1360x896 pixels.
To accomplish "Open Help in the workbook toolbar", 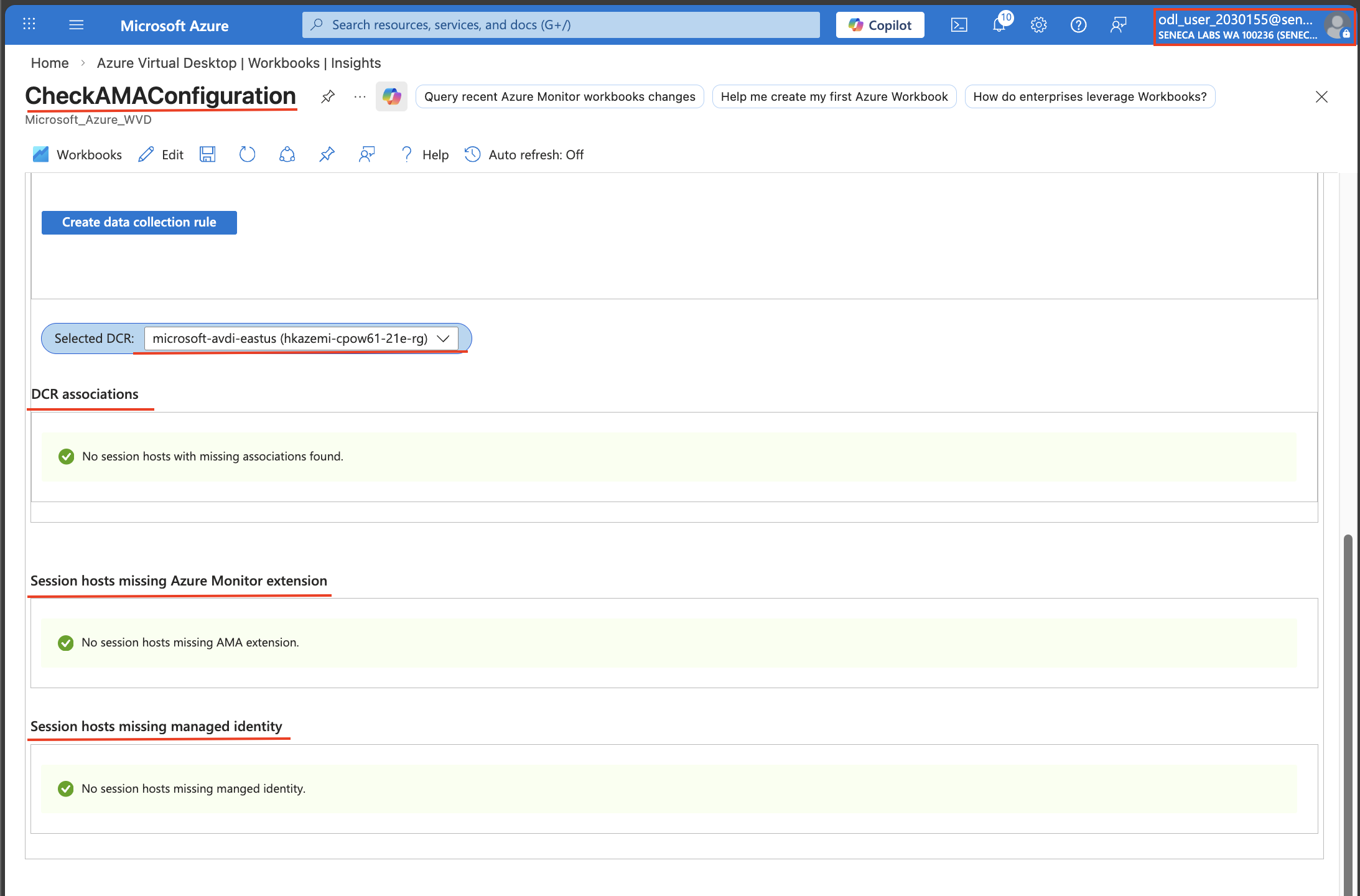I will [424, 154].
